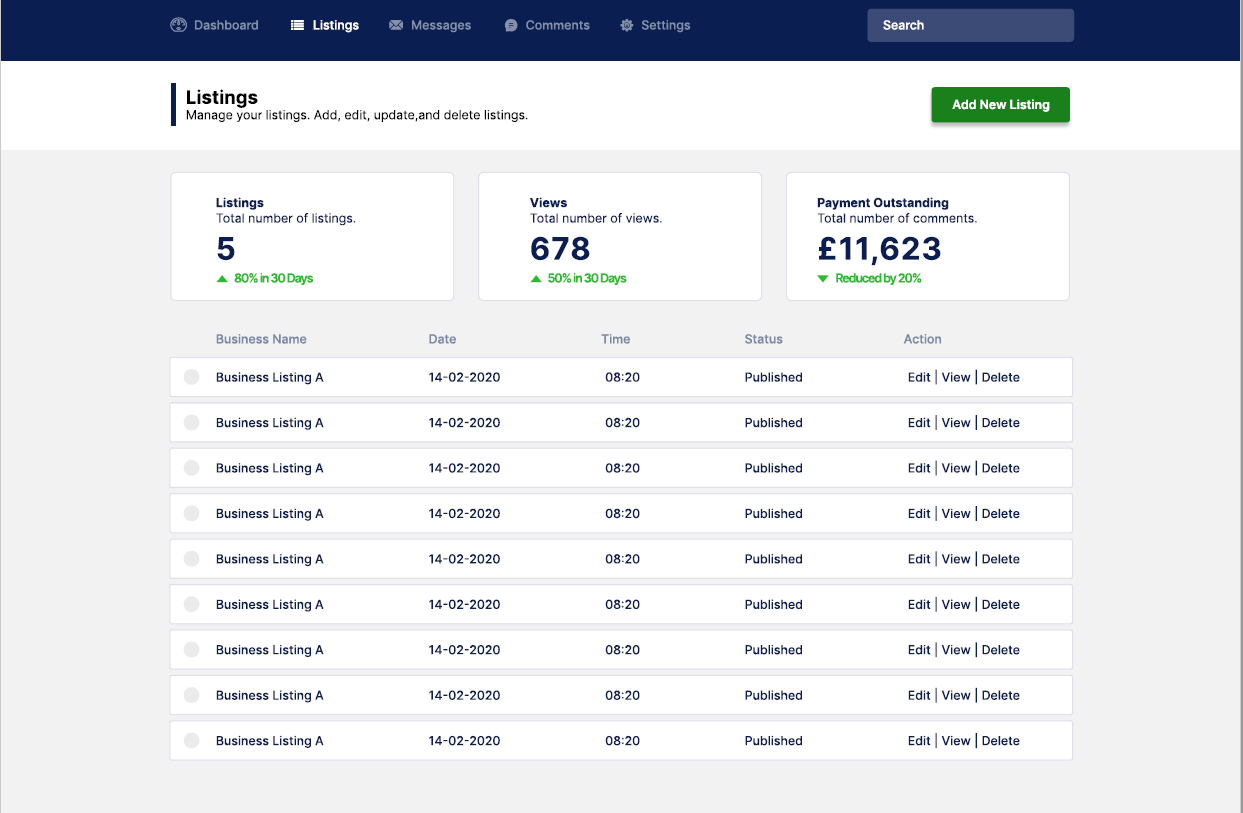Go to the Settings navigation tab
The width and height of the screenshot is (1243, 813).
point(655,25)
